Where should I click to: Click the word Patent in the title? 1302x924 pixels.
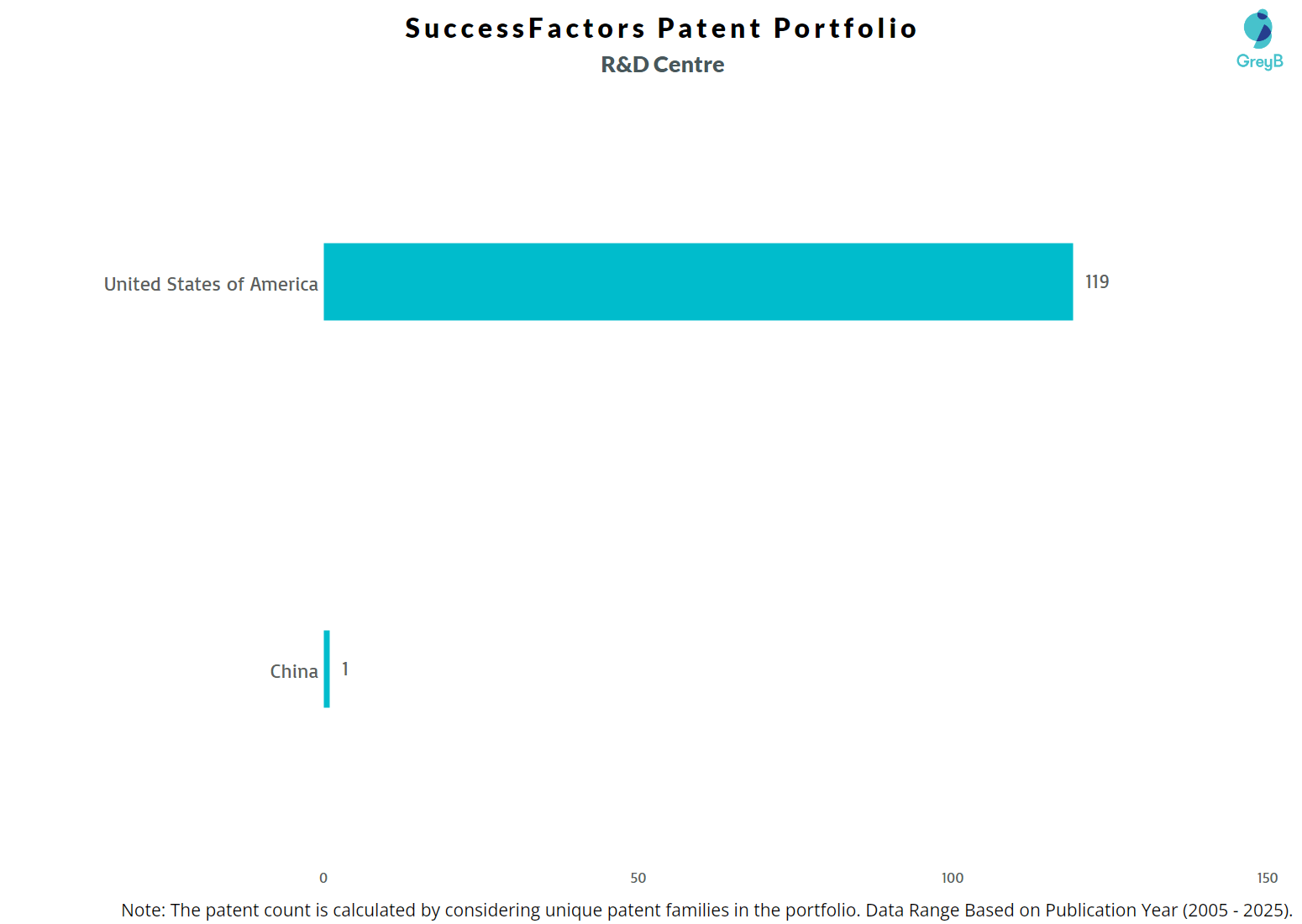[x=709, y=29]
